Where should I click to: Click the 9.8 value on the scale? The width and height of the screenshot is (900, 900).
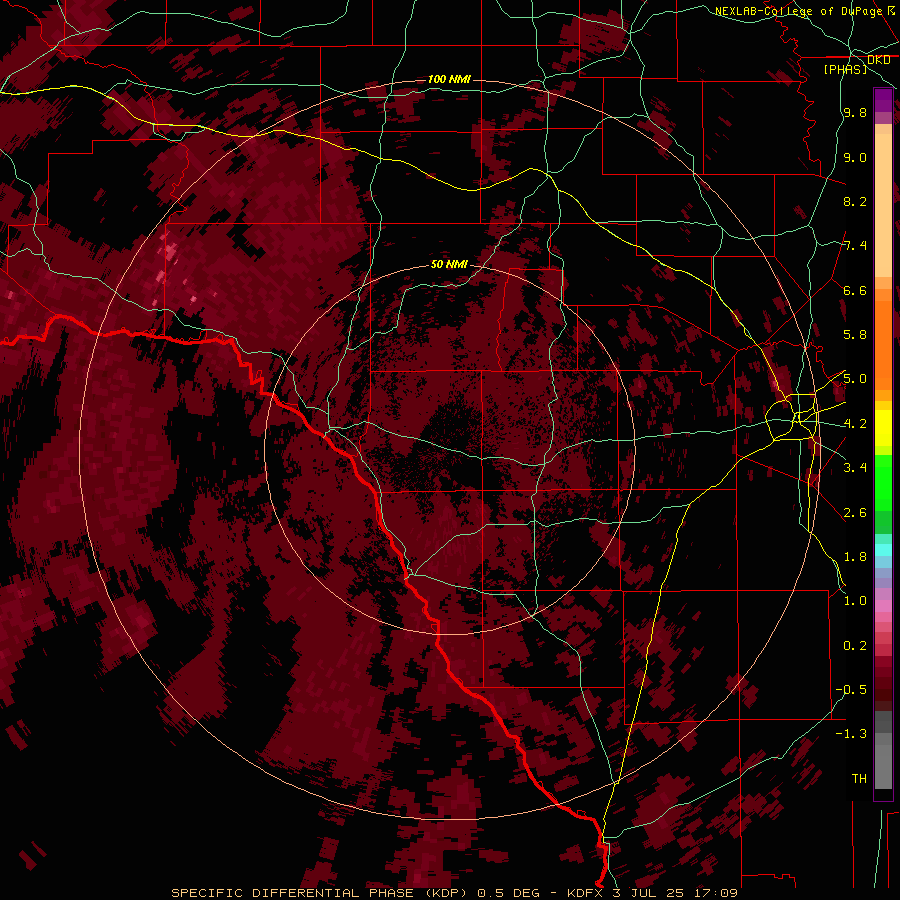855,112
